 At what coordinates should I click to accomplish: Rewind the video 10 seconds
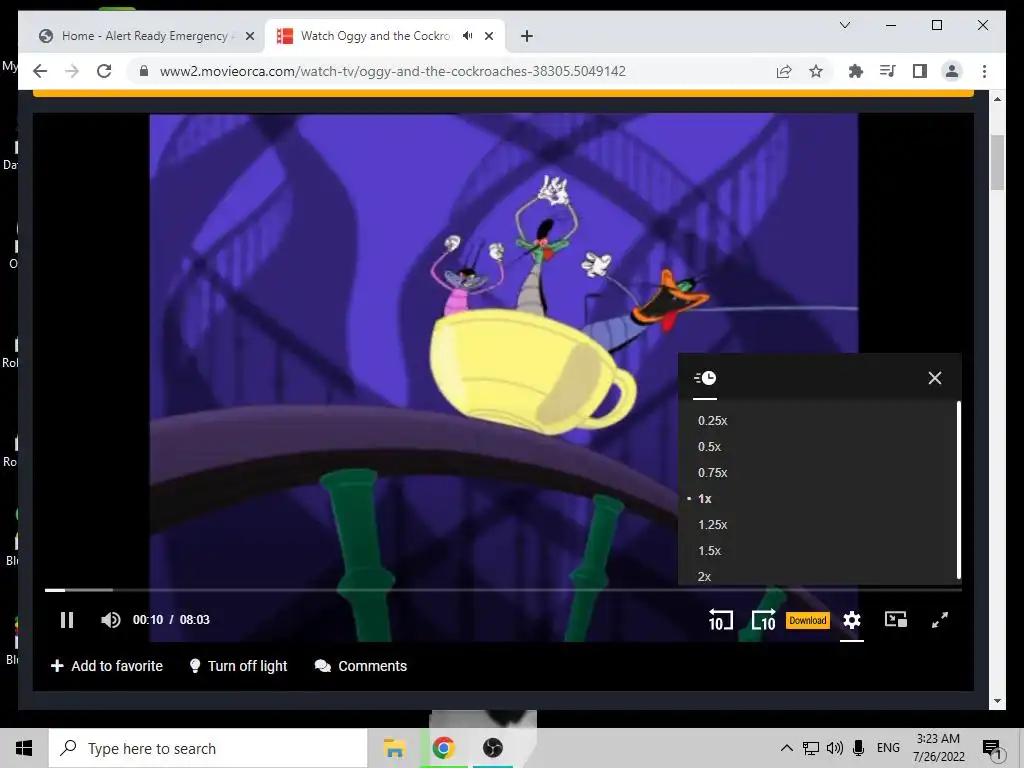(x=721, y=620)
